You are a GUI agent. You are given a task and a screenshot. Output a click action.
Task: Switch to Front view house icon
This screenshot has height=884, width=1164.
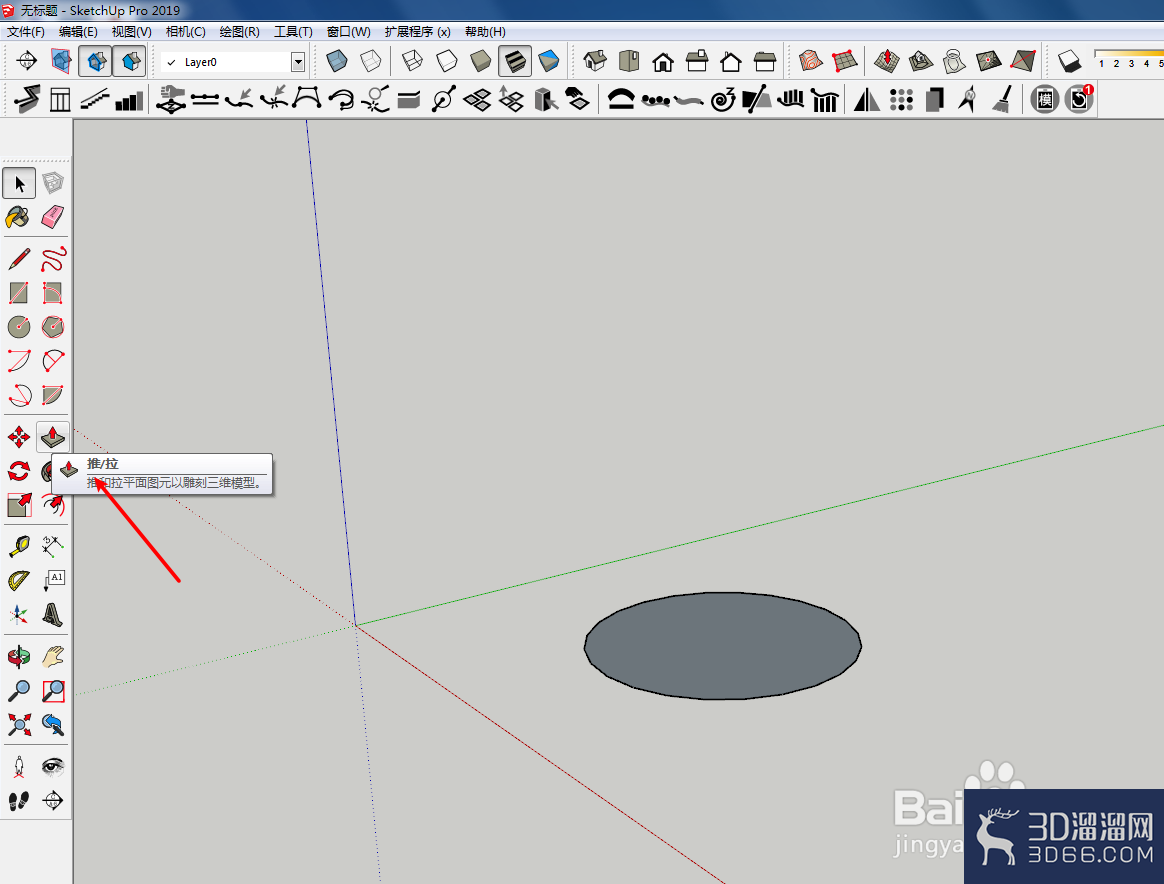pyautogui.click(x=663, y=61)
